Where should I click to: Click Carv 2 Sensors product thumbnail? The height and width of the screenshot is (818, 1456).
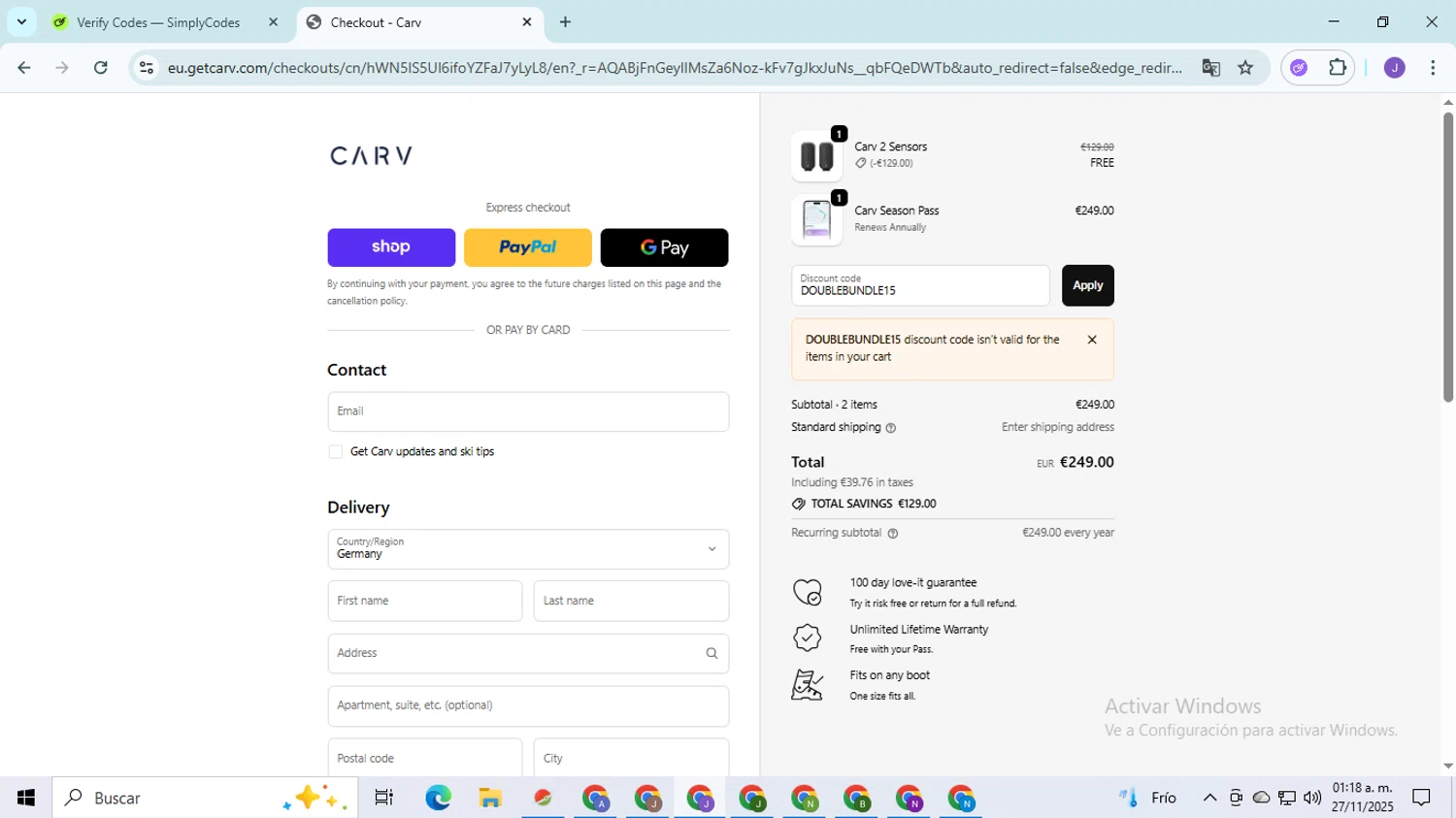tap(816, 156)
